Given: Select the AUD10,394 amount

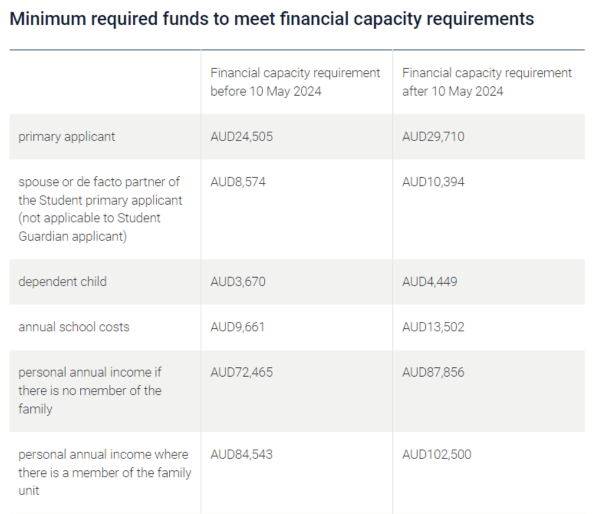Looking at the screenshot, I should click(433, 182).
